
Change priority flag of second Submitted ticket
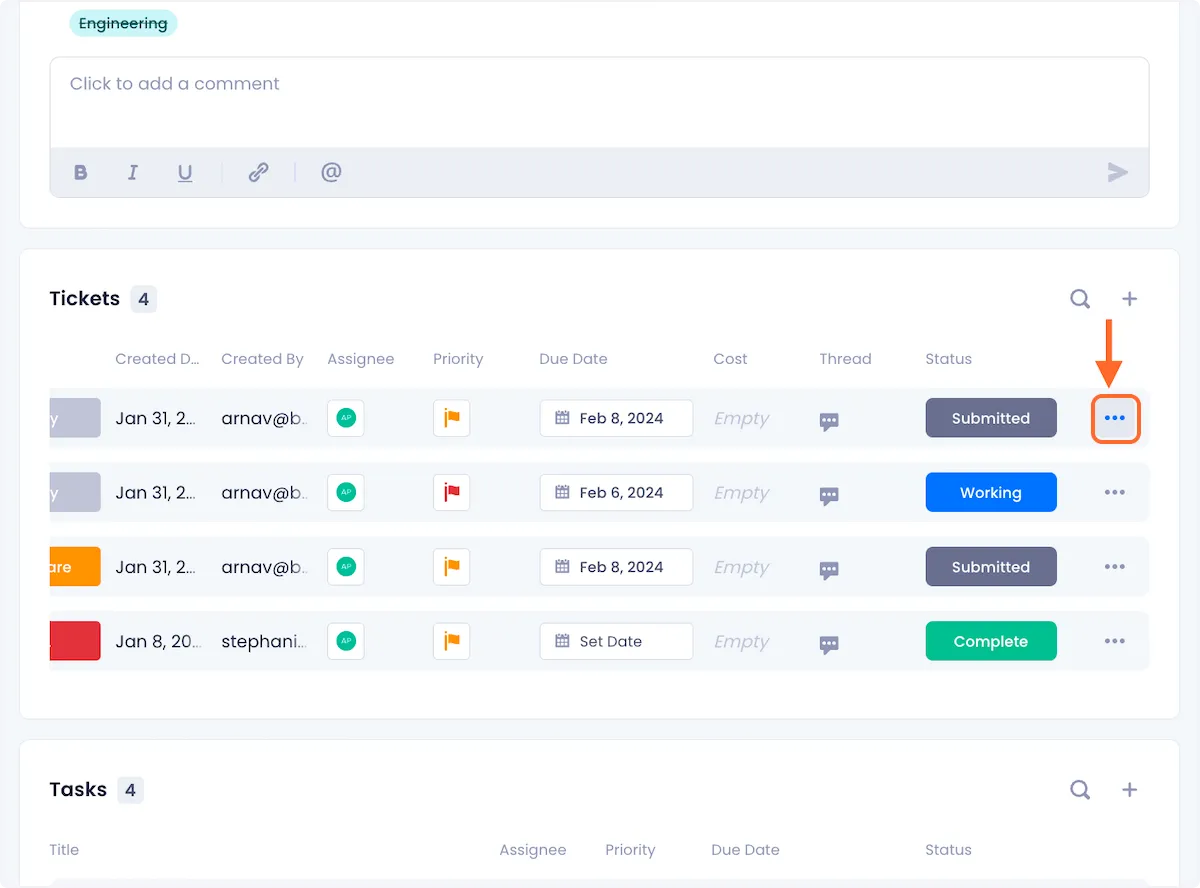click(x=452, y=566)
